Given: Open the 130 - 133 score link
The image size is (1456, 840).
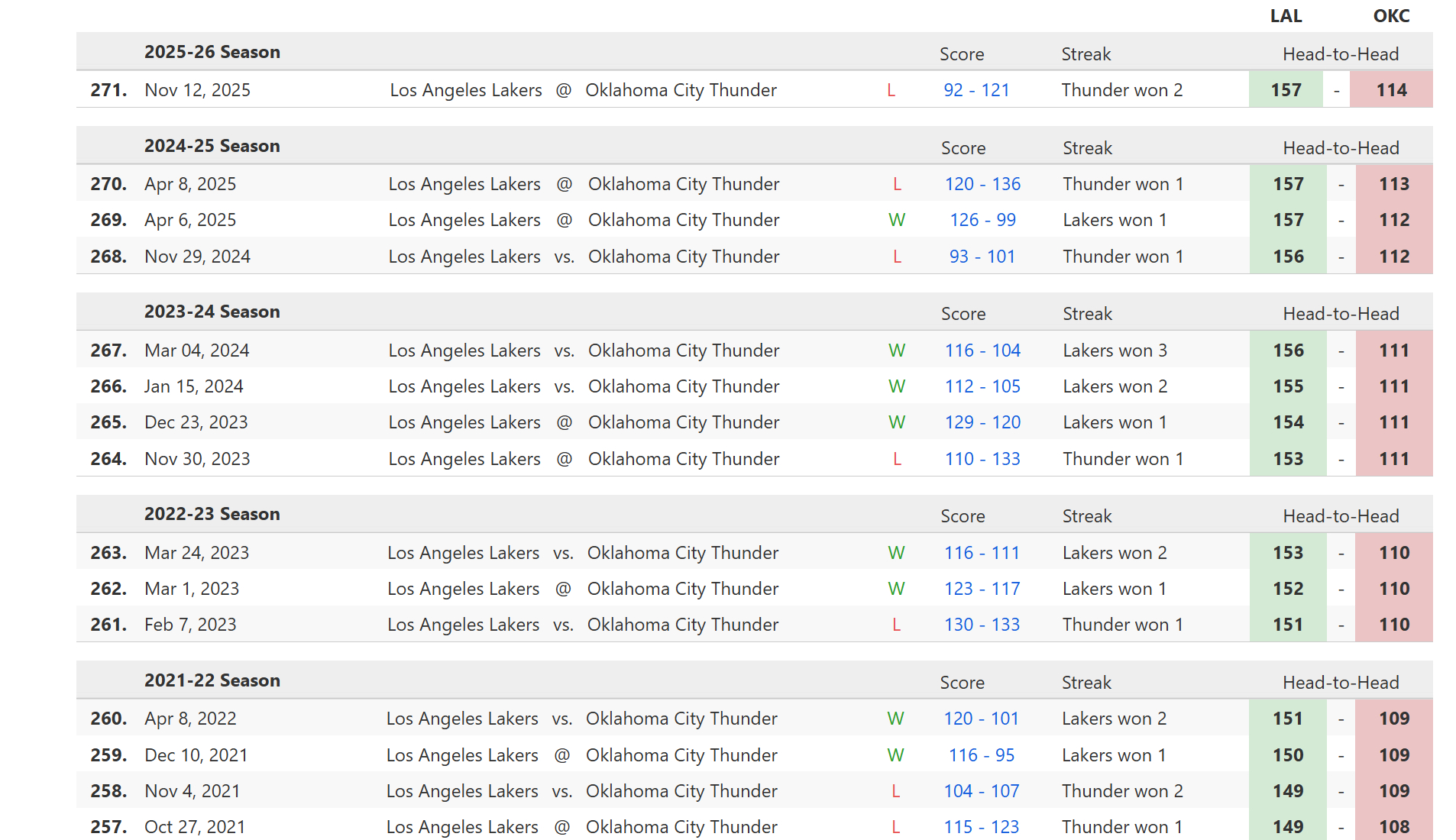Looking at the screenshot, I should click(982, 625).
